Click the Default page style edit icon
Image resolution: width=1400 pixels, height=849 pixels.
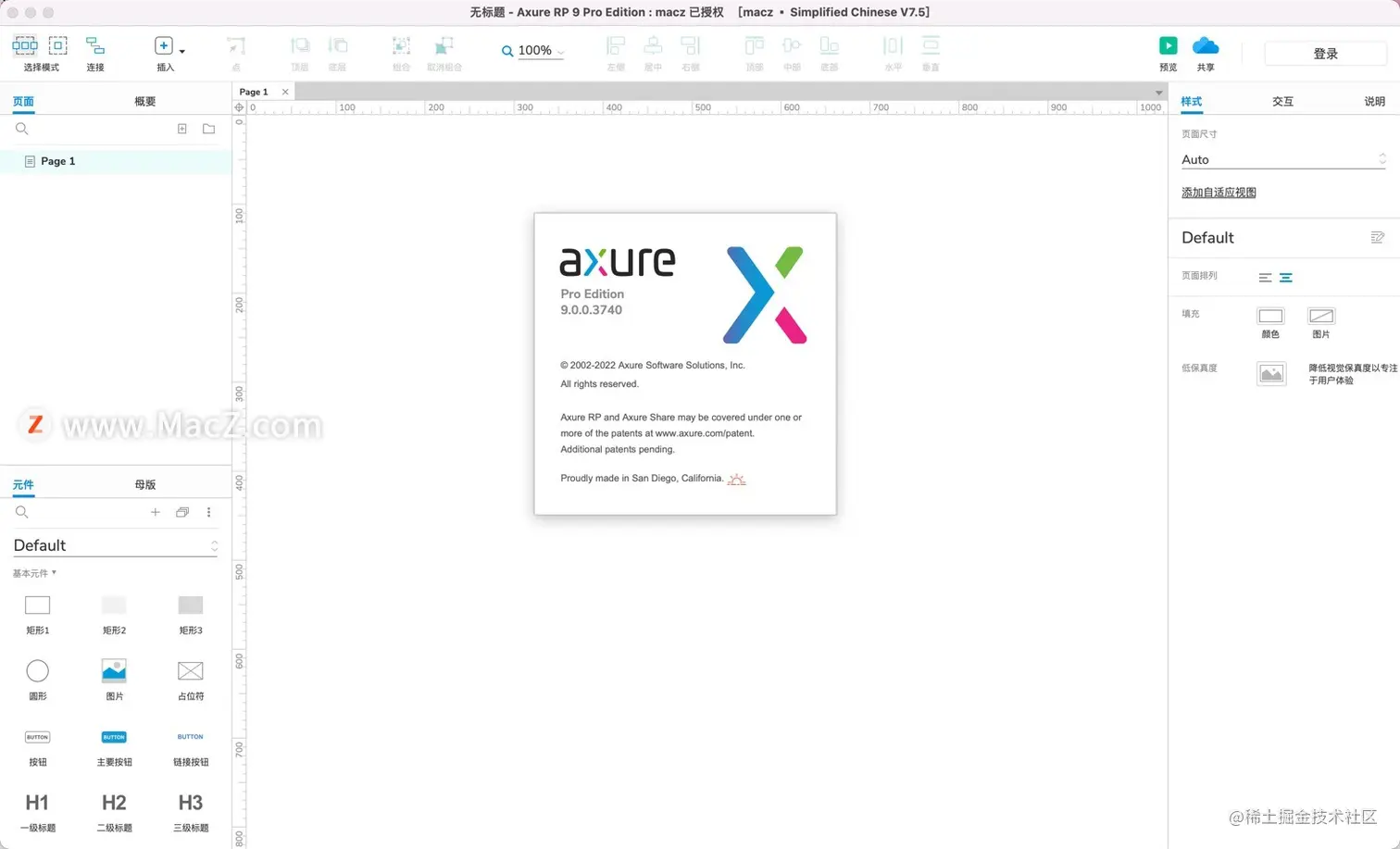(1378, 238)
